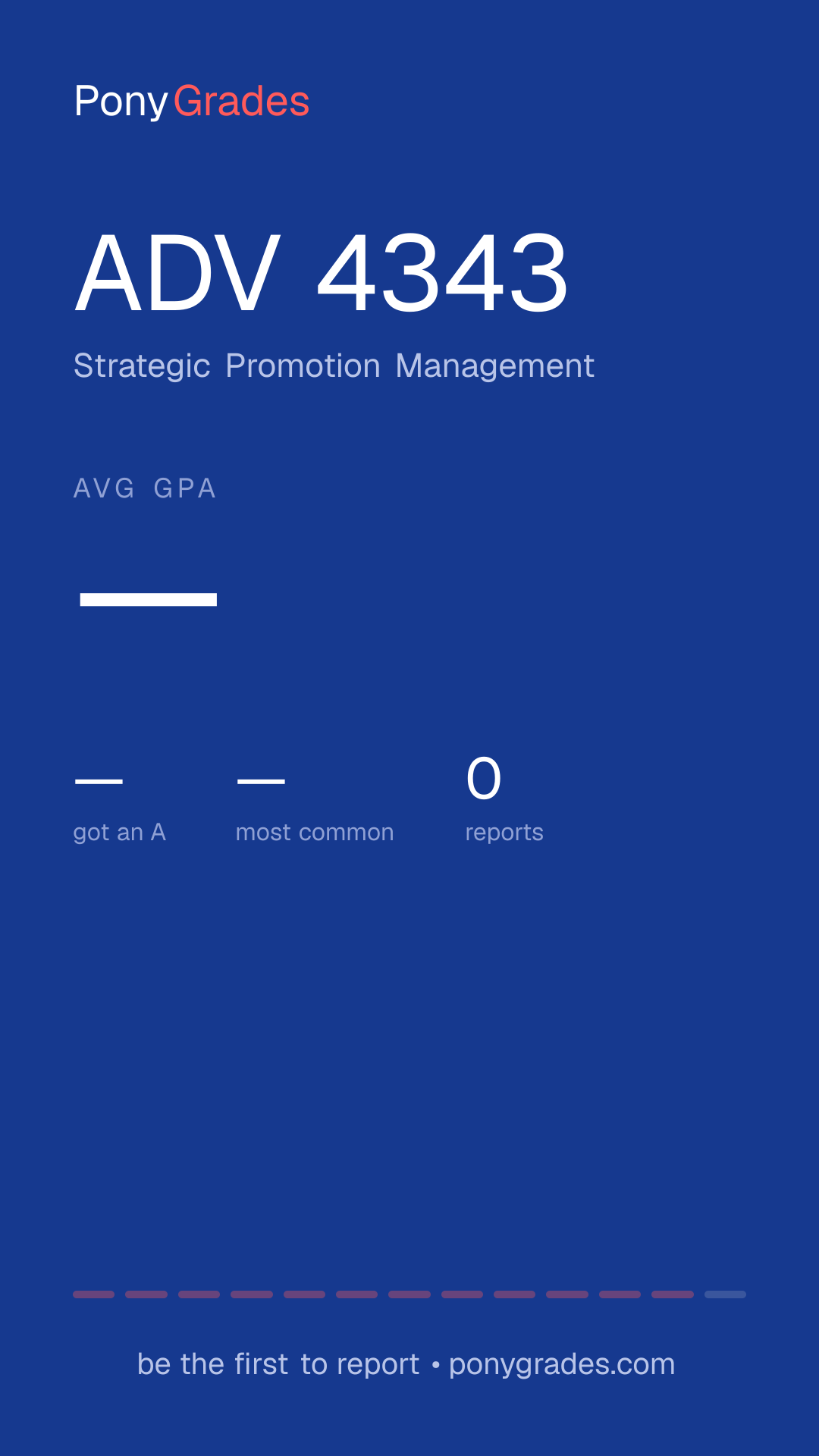The image size is (819, 1456).
Task: Click the Strategic Promotion Management subtitle
Action: pos(334,366)
